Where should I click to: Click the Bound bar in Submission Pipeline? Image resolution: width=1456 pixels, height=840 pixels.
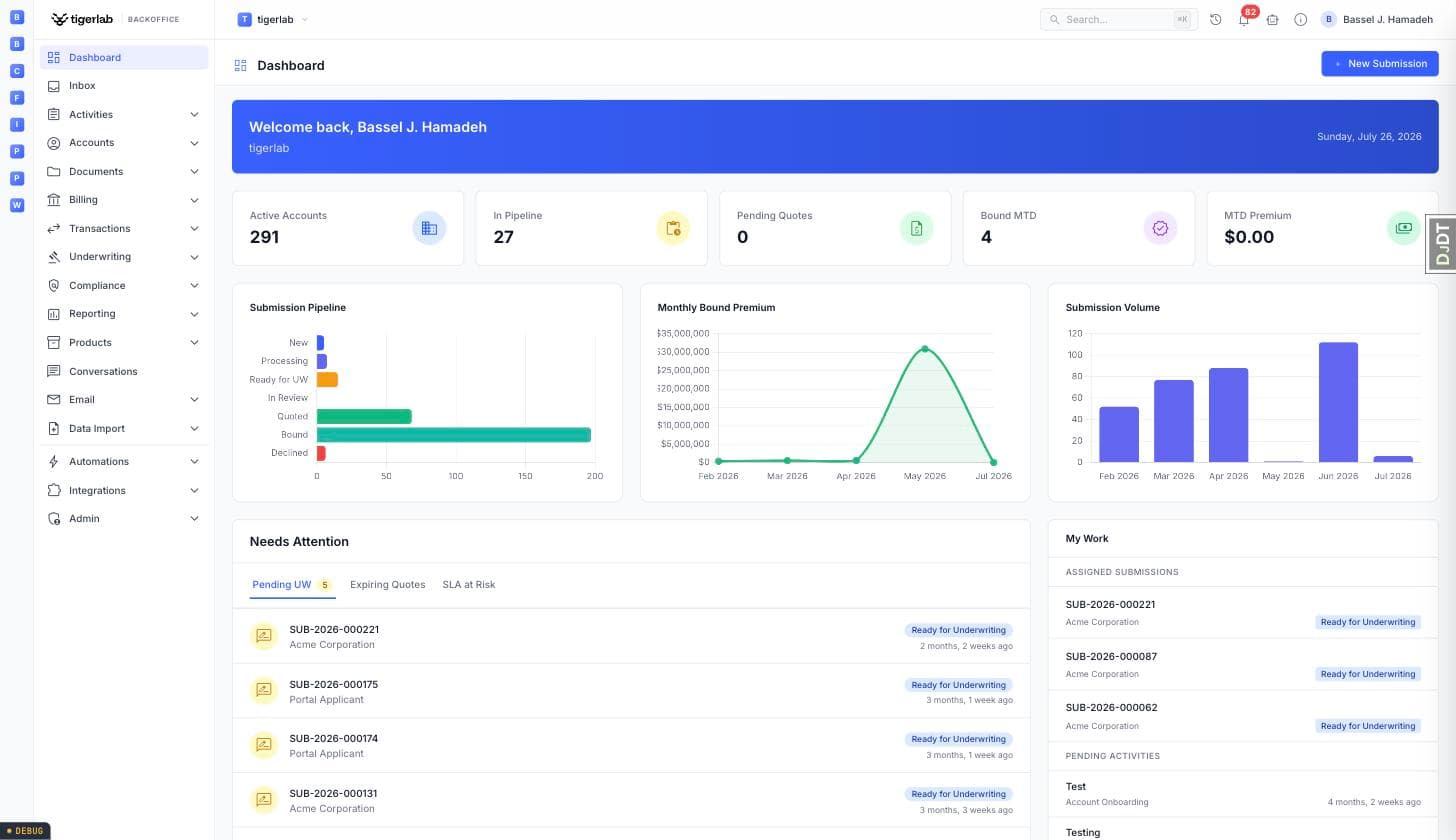(x=454, y=435)
